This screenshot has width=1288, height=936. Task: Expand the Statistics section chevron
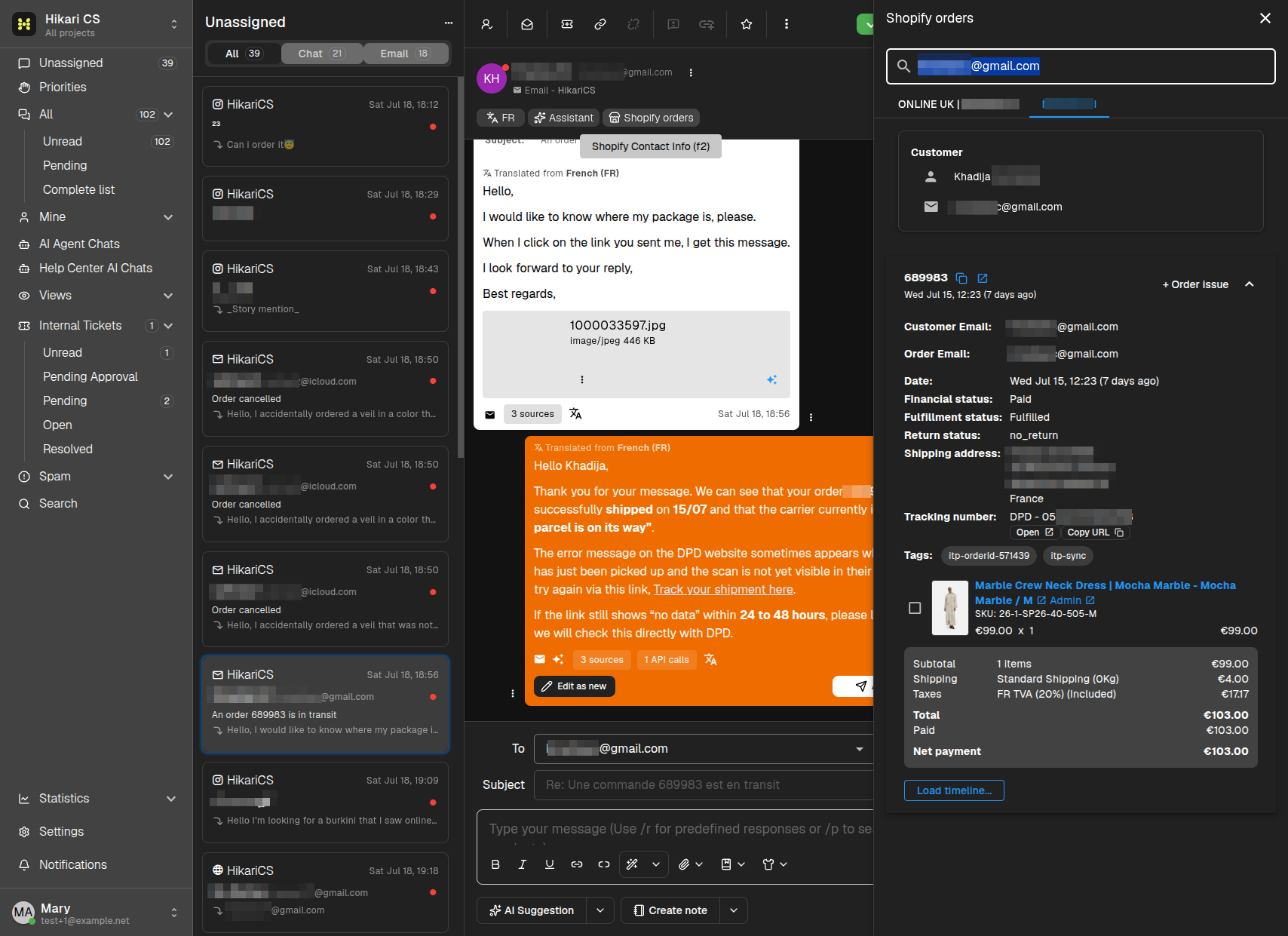point(171,799)
